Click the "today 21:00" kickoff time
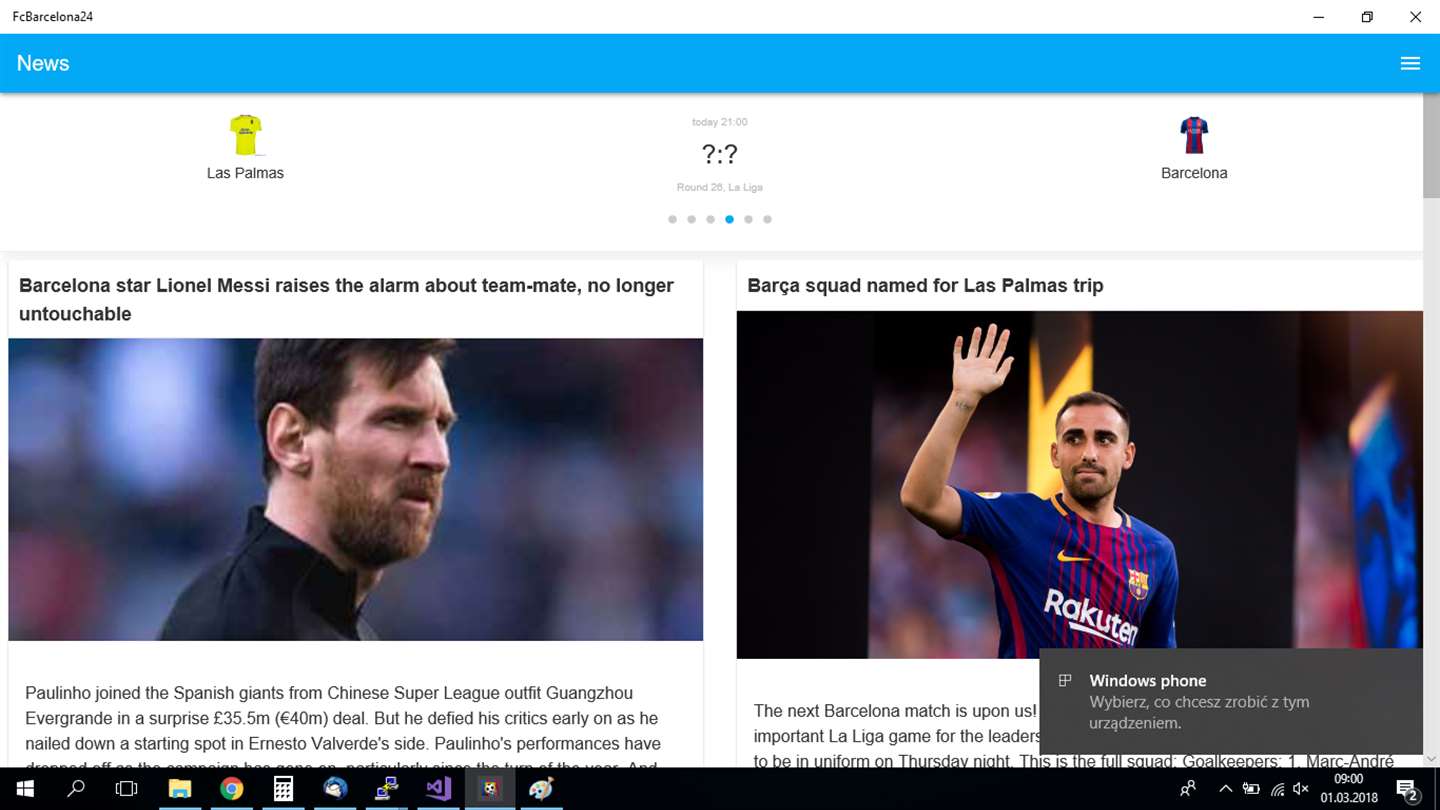Screen dimensions: 1440x810 [719, 122]
